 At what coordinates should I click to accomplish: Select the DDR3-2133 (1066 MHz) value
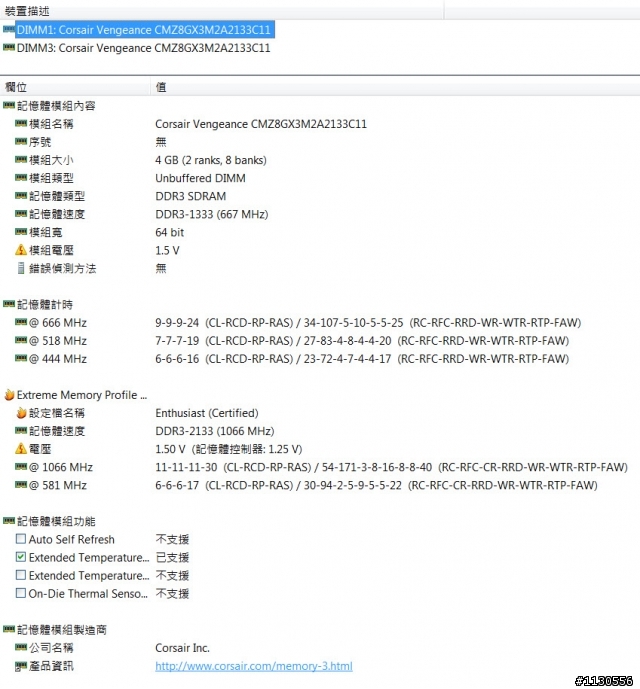(x=215, y=431)
